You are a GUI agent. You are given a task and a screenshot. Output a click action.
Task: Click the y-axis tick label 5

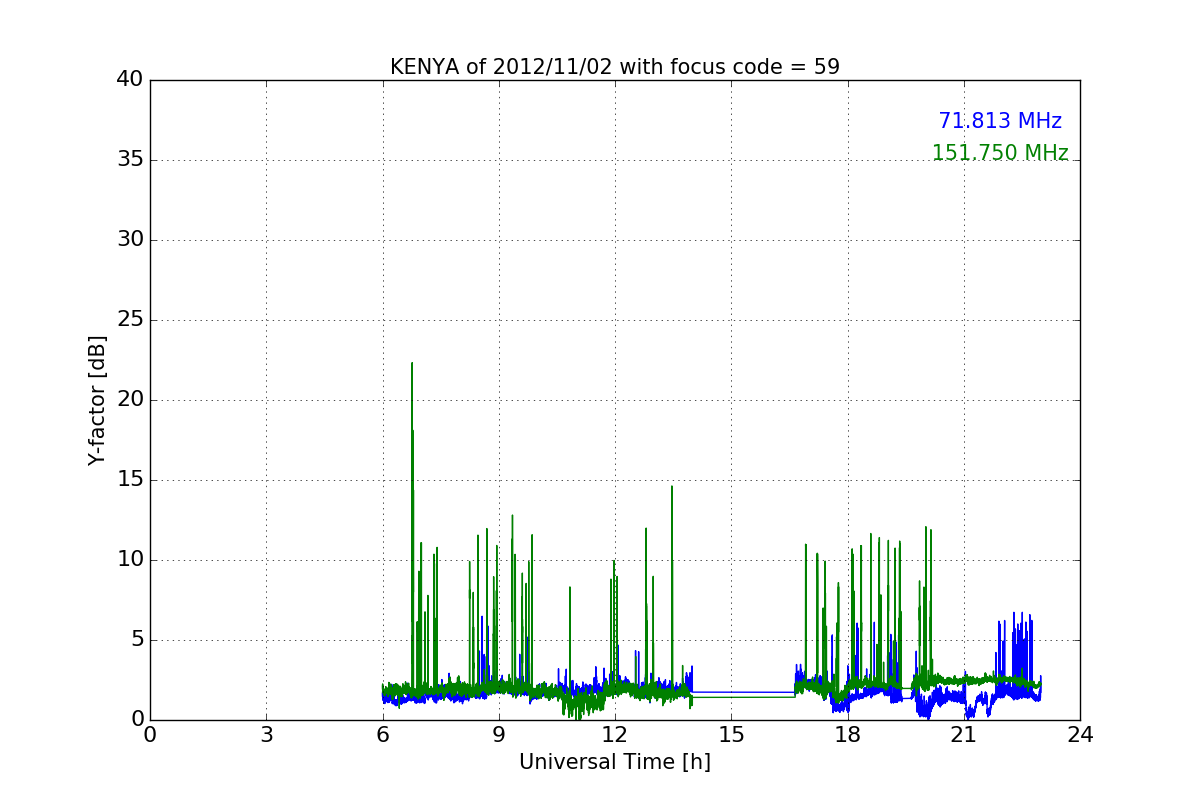[x=137, y=640]
